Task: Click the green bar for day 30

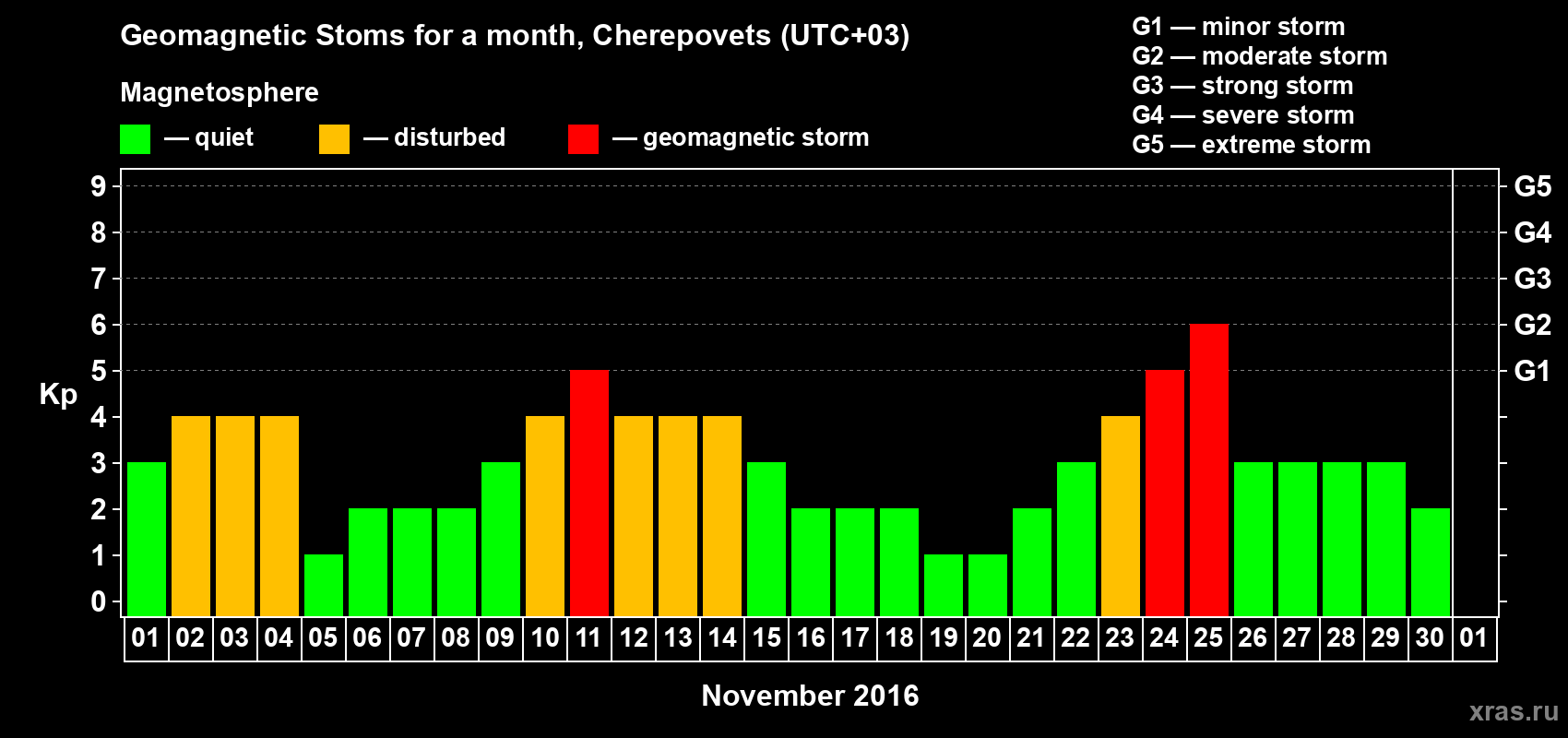Action: pyautogui.click(x=1431, y=563)
